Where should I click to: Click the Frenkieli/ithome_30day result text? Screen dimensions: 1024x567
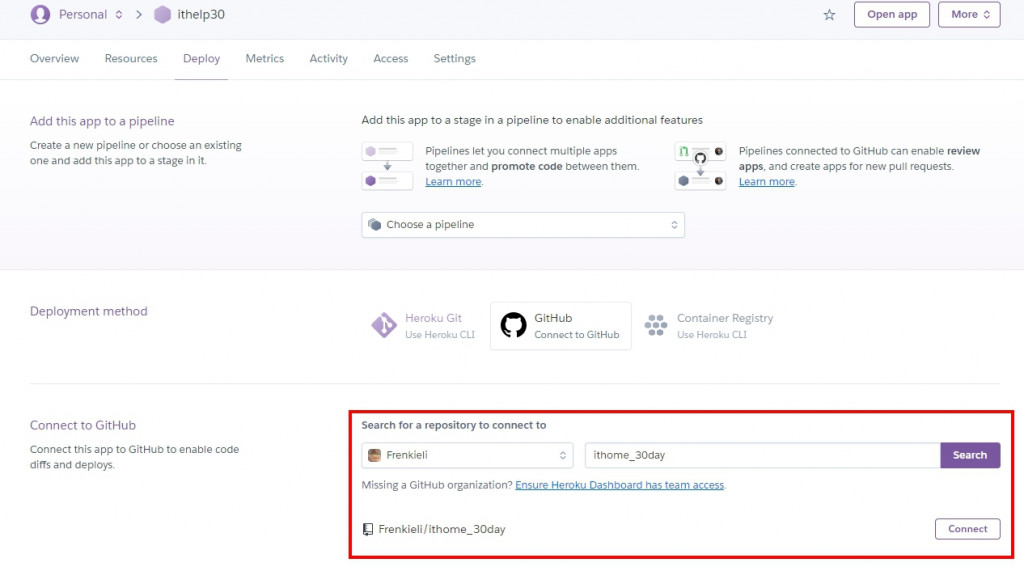pos(441,529)
